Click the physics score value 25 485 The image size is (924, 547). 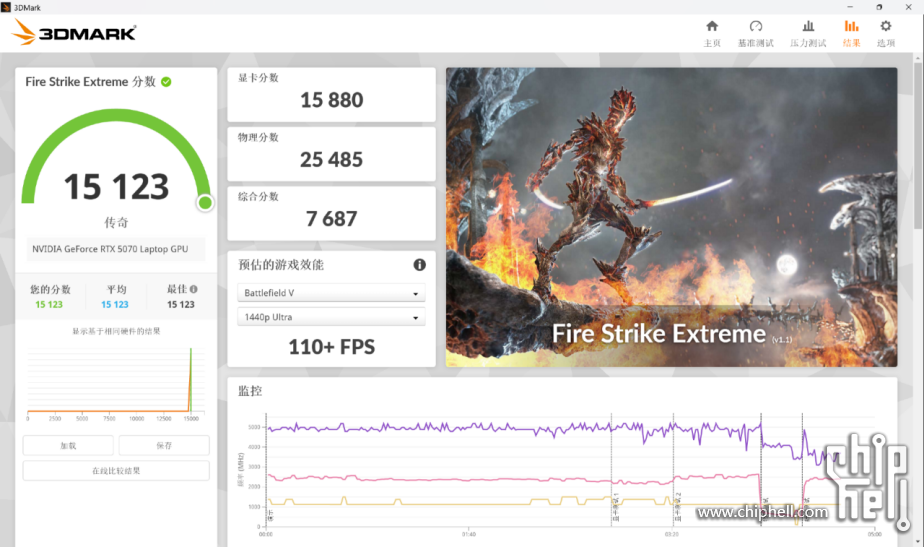[x=331, y=160]
